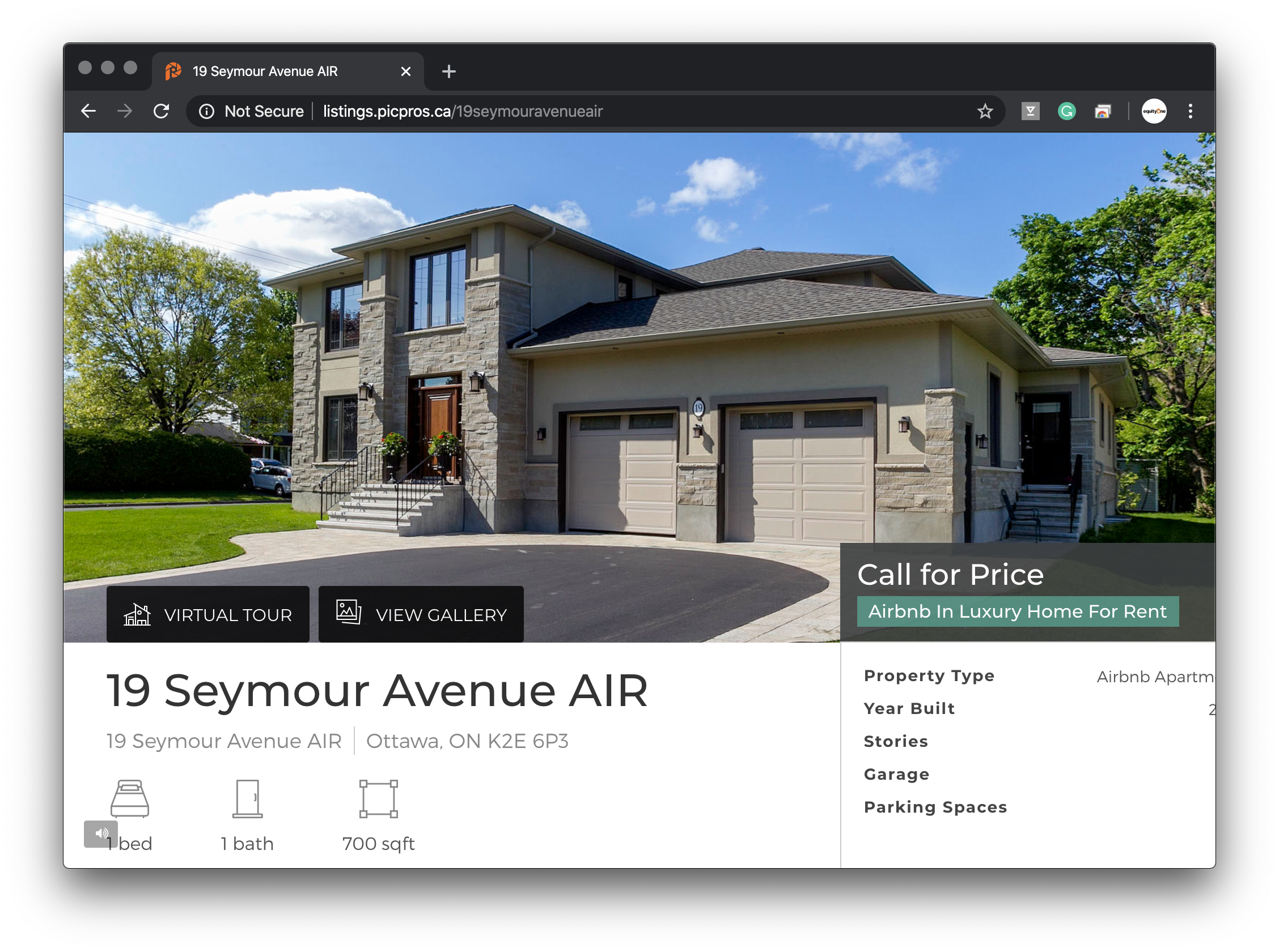The height and width of the screenshot is (952, 1279).
Task: Click the View Gallery button
Action: [x=421, y=614]
